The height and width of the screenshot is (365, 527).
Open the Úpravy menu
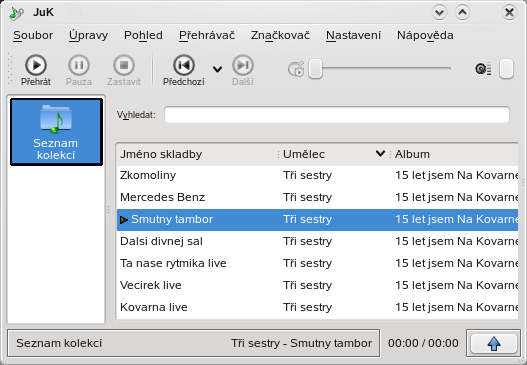click(x=88, y=35)
